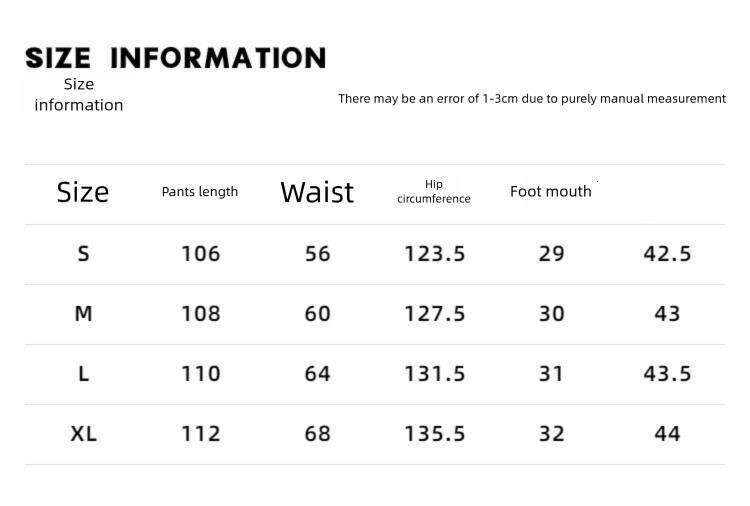This screenshot has height=506, width=750.
Task: Select the L size row label
Action: 83,374
